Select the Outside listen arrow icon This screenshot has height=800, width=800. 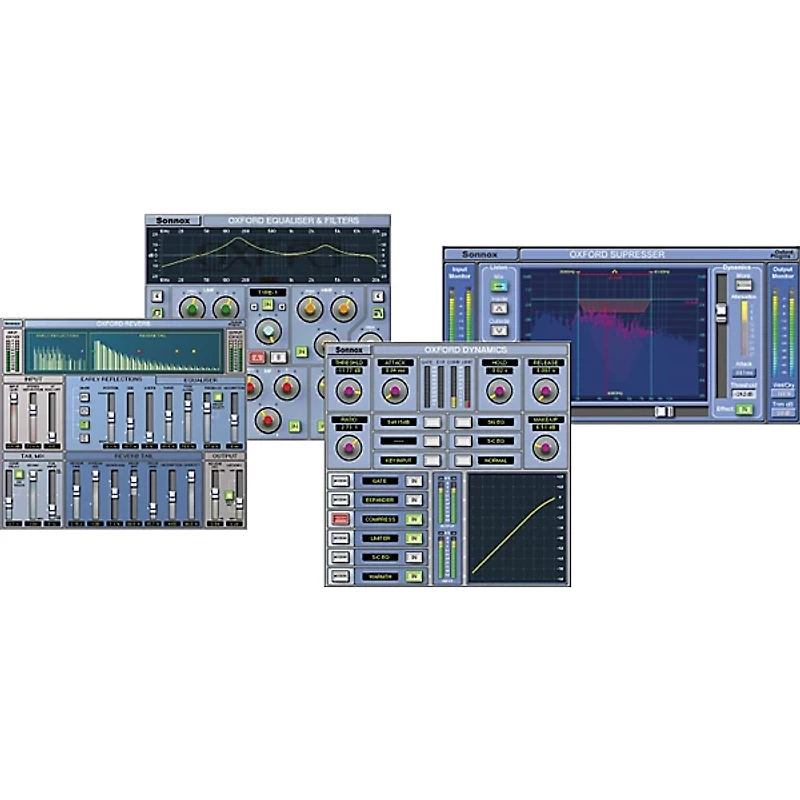point(498,330)
